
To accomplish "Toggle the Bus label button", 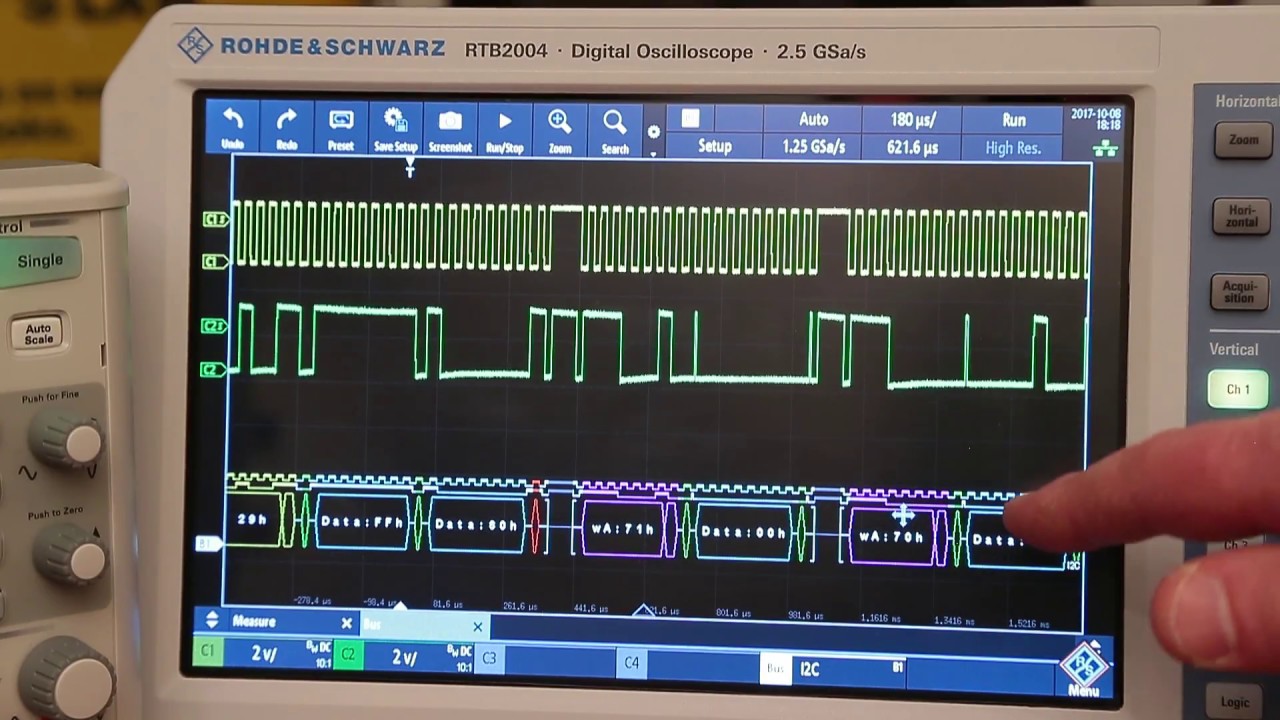I will (775, 668).
